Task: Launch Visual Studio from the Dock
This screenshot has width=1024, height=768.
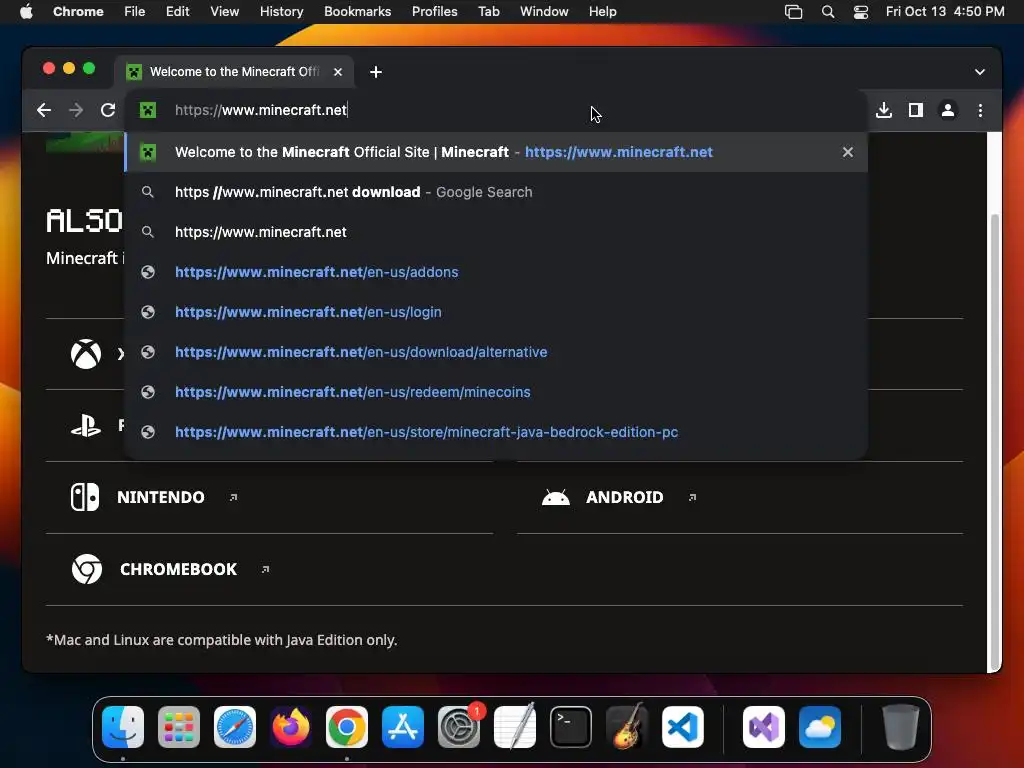Action: [763, 727]
